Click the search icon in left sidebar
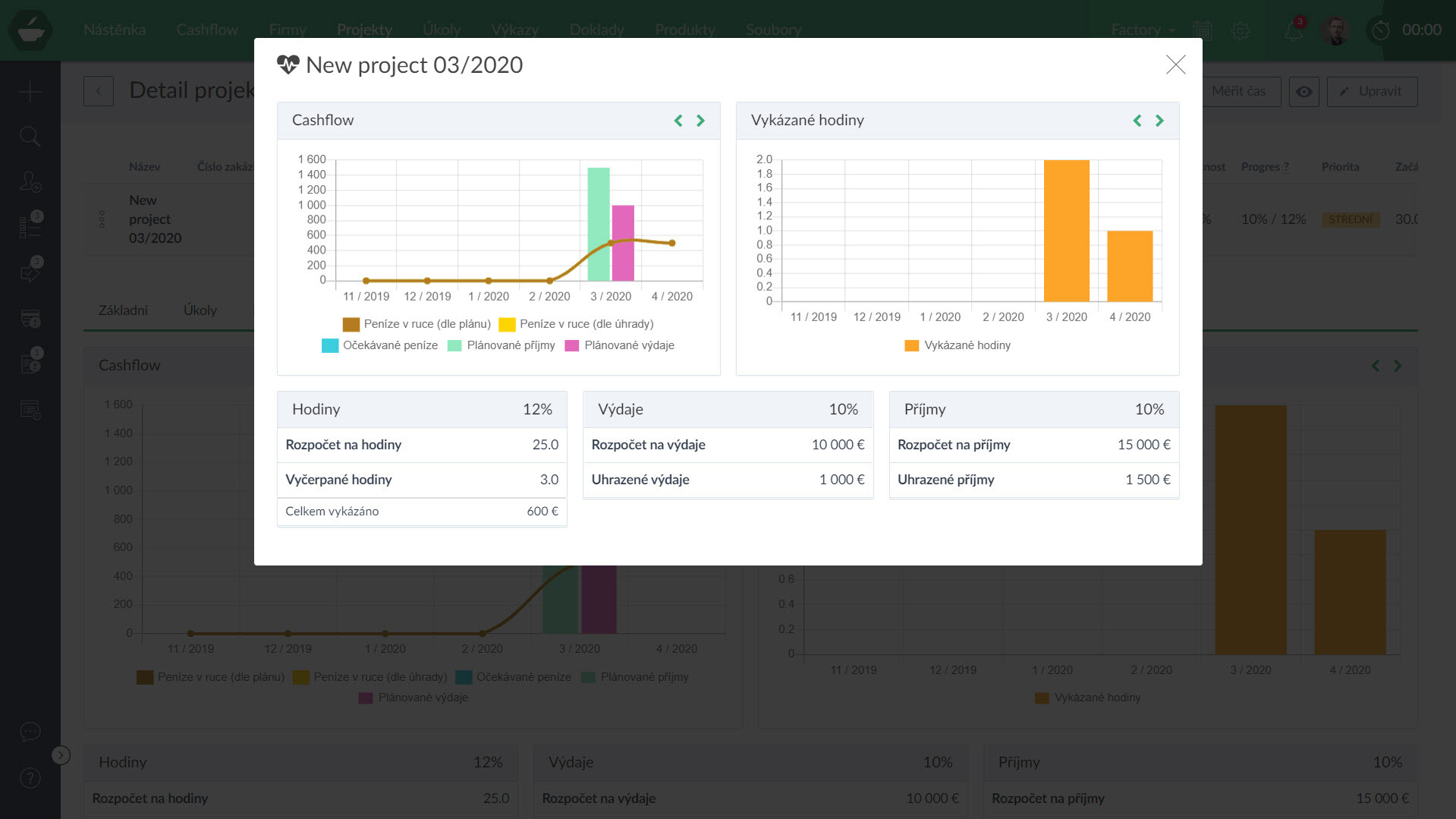Viewport: 1456px width, 819px height. [30, 137]
